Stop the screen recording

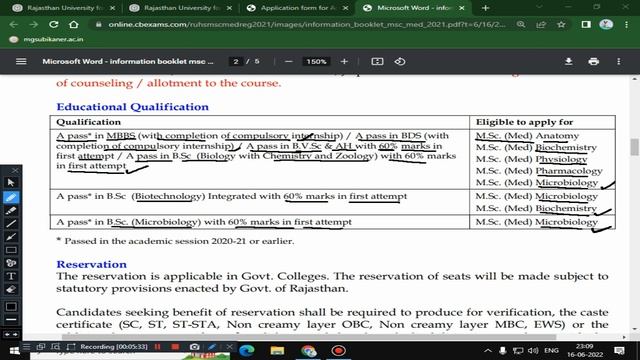pos(176,347)
